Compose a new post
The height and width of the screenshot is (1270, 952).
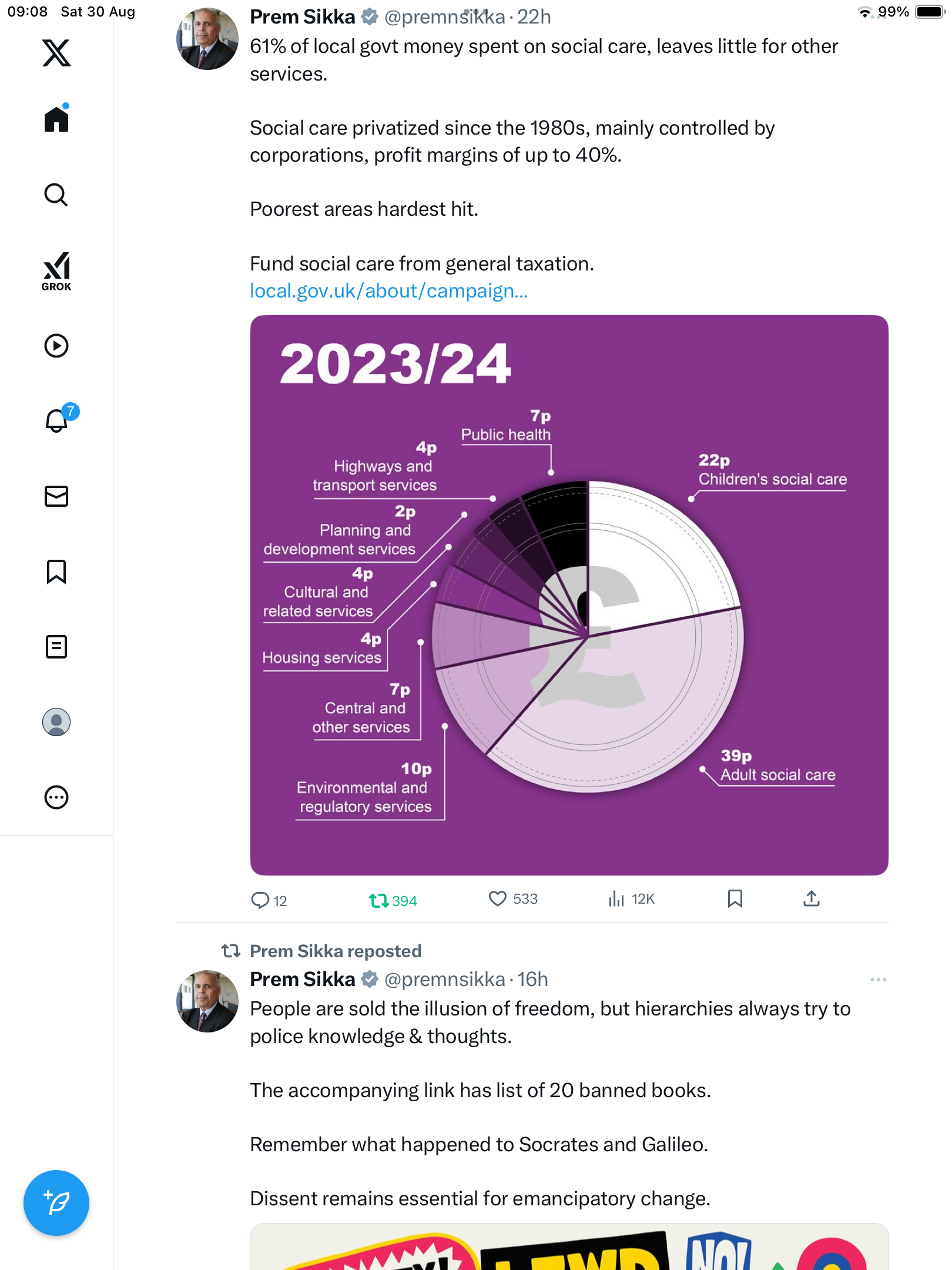coord(56,1203)
